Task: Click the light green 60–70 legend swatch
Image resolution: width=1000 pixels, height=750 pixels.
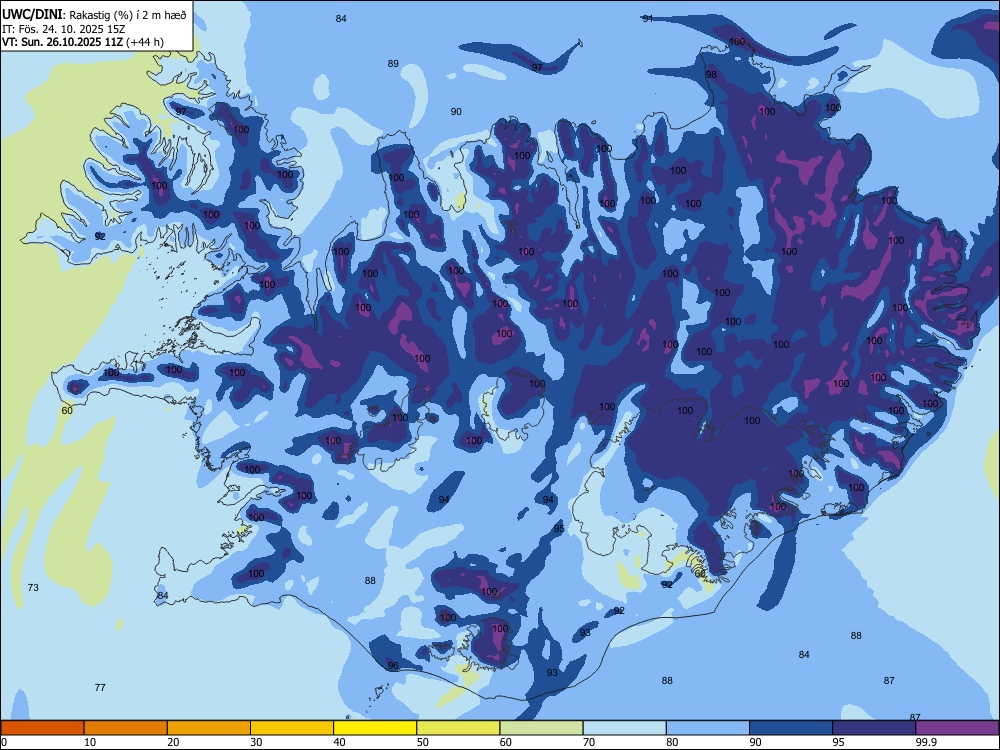Action: (541, 728)
